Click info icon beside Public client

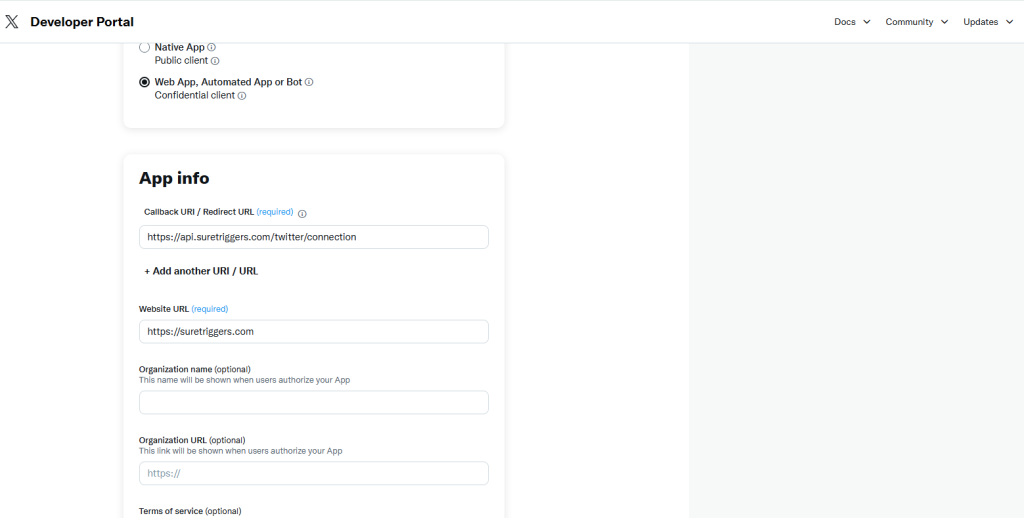click(x=215, y=61)
